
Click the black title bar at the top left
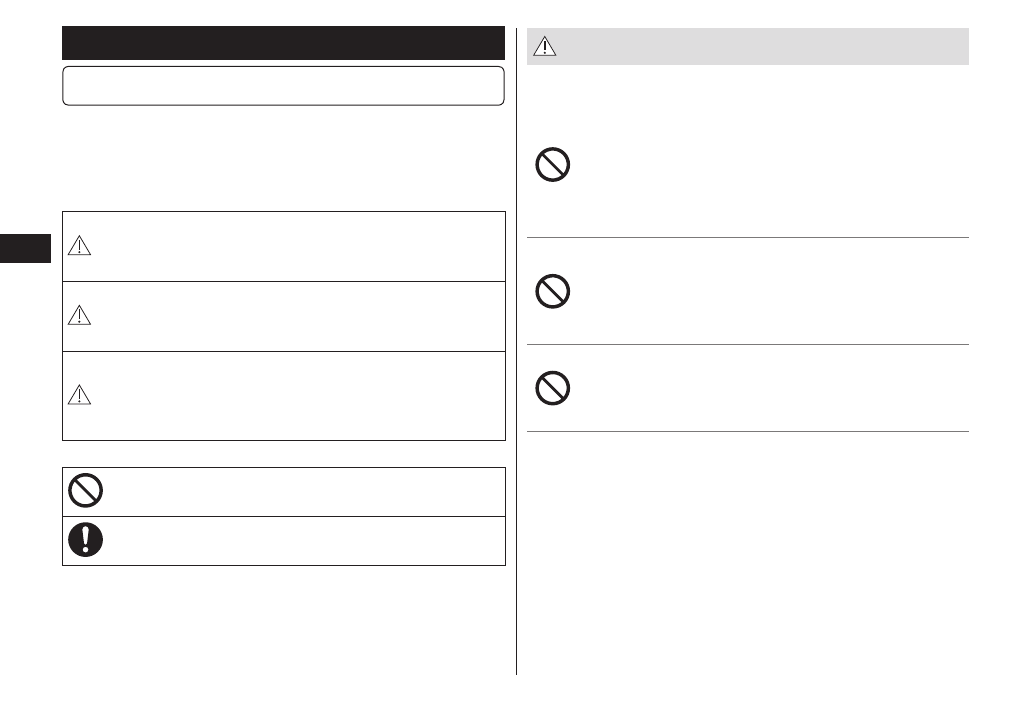click(283, 43)
